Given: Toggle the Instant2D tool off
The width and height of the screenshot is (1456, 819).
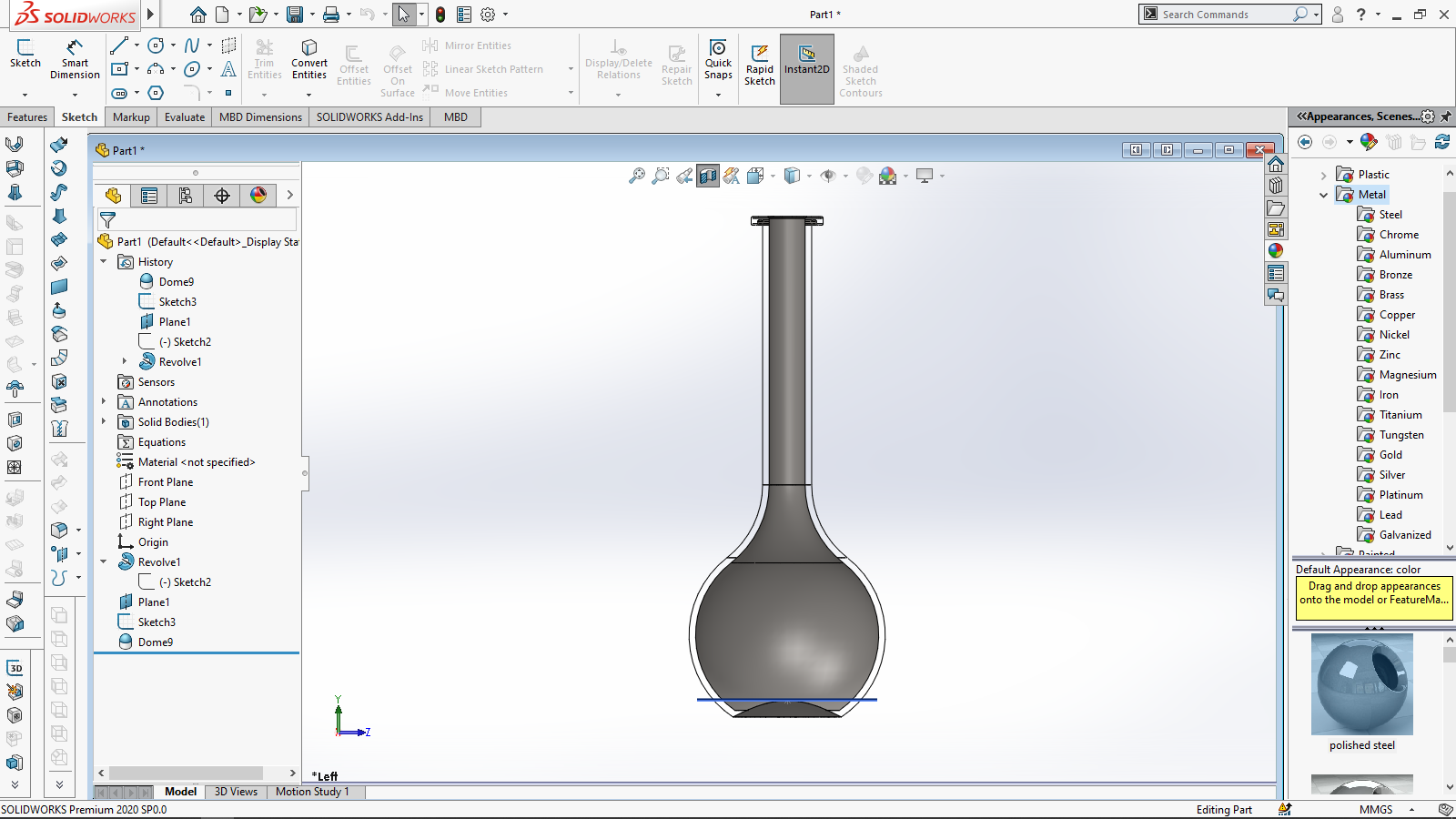Looking at the screenshot, I should pyautogui.click(x=806, y=57).
